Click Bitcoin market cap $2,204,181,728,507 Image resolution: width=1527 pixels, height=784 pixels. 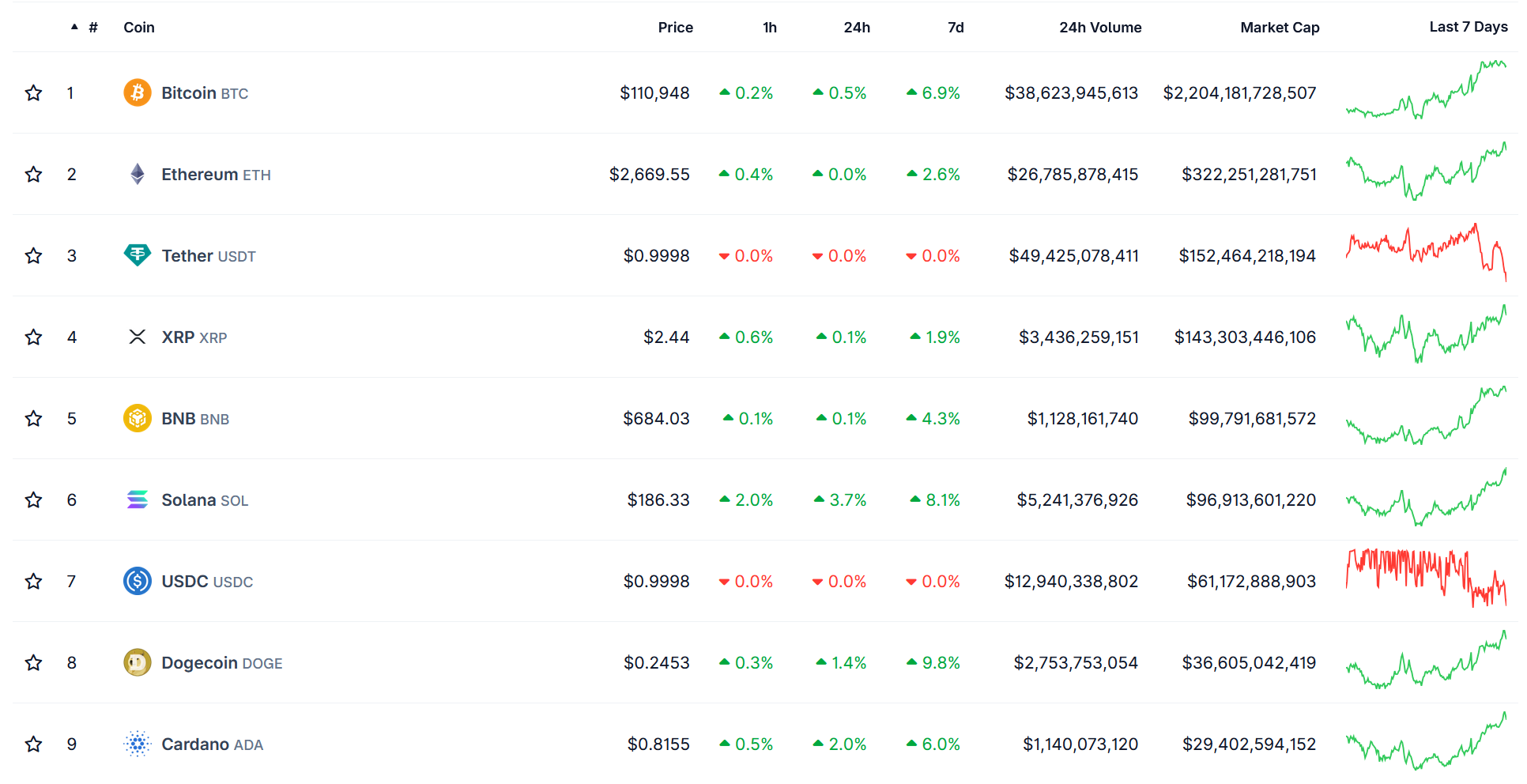[x=1239, y=93]
